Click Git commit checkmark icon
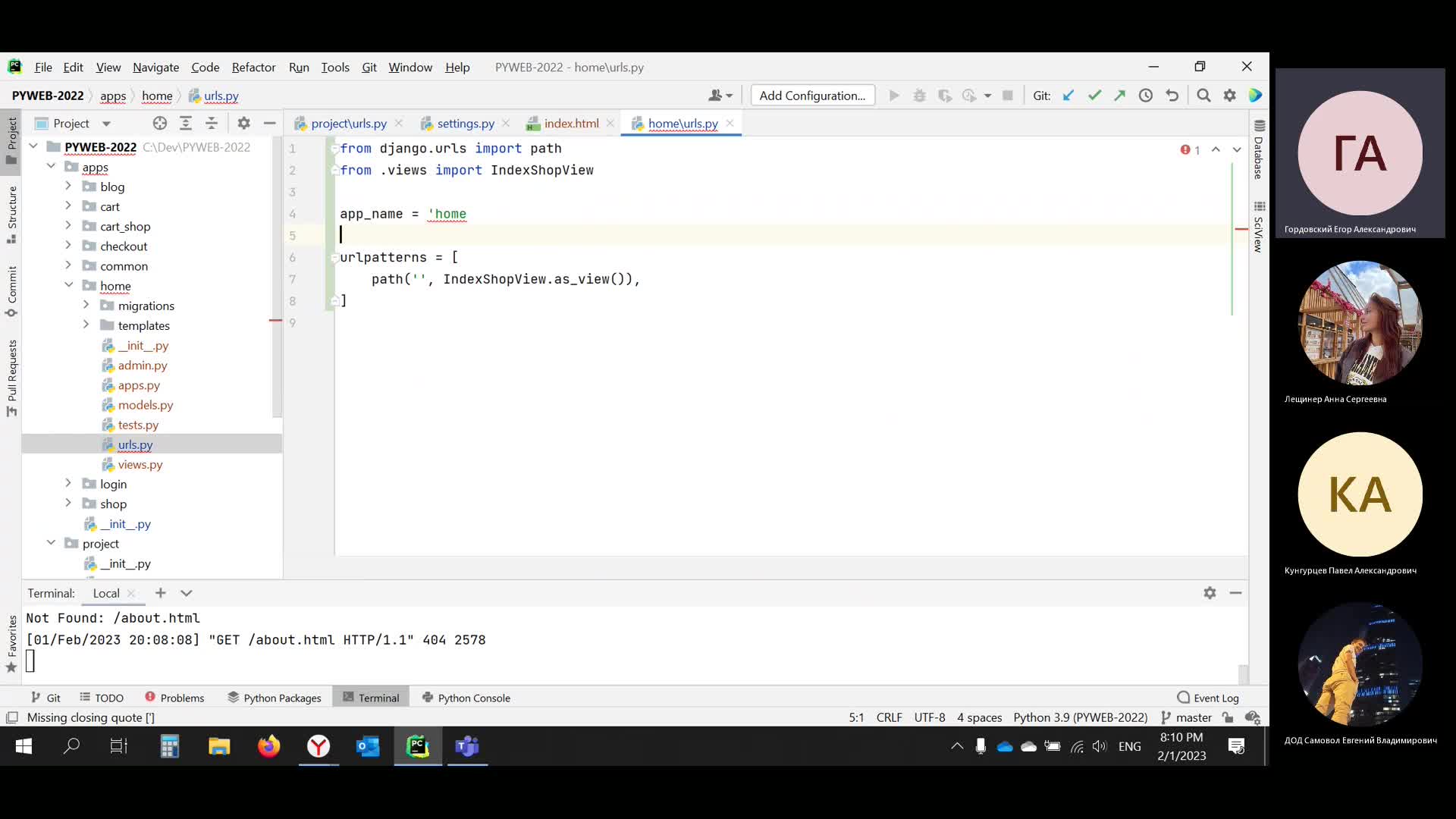This screenshot has height=819, width=1456. point(1094,96)
